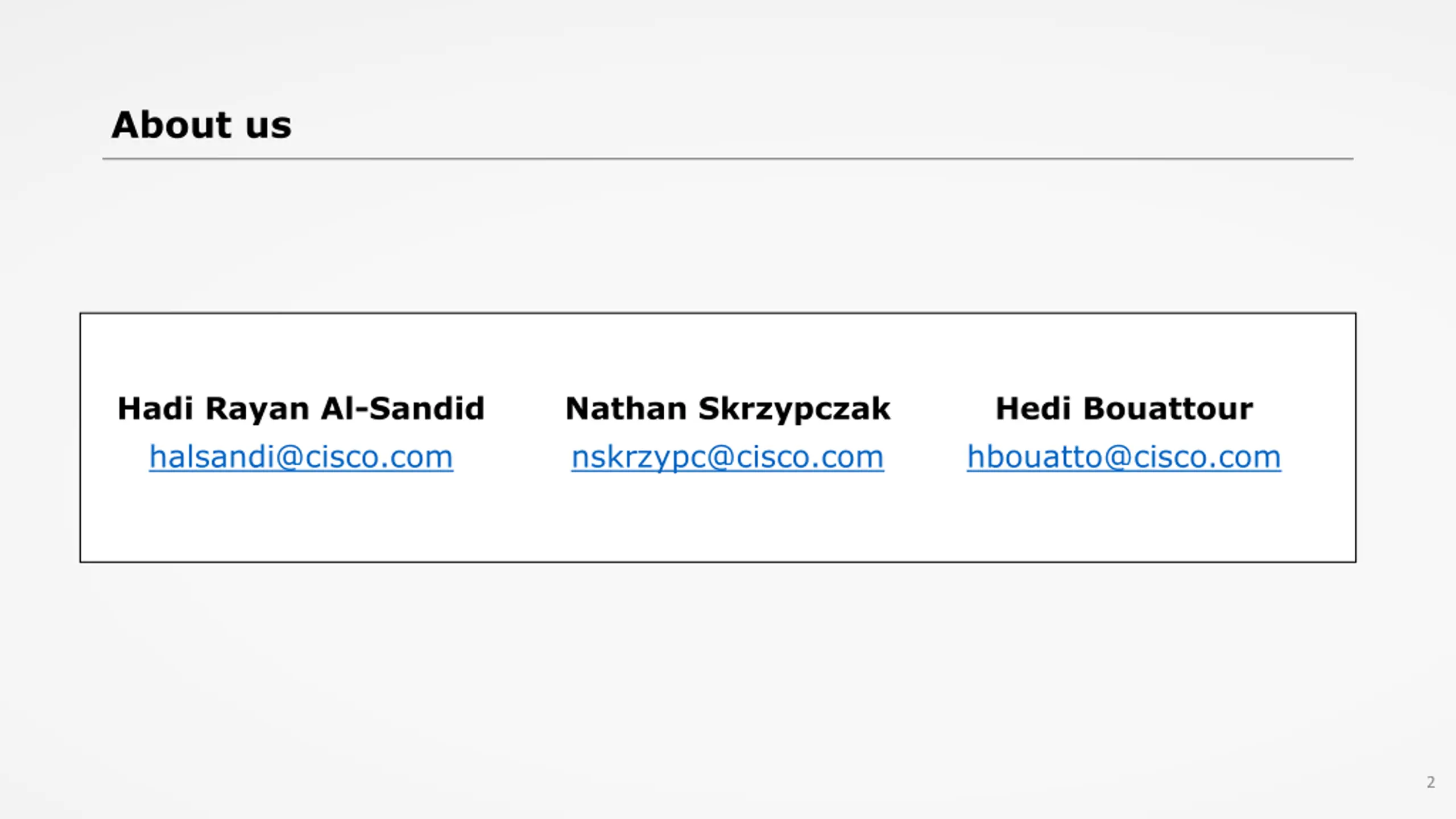
Task: Click the top border of the contacts box
Action: point(718,313)
